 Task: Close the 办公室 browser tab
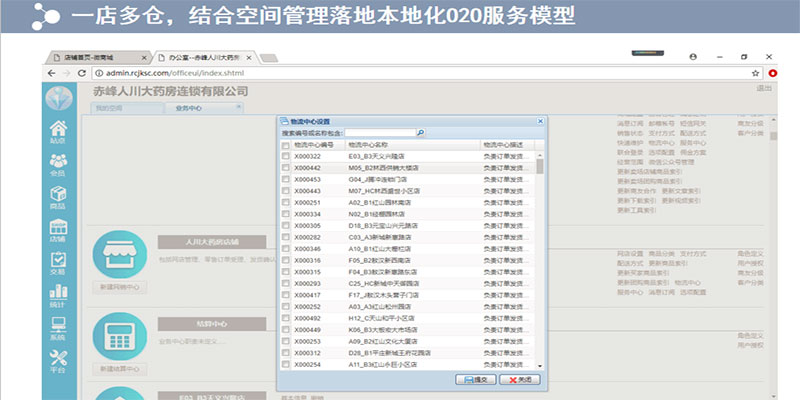[x=249, y=58]
